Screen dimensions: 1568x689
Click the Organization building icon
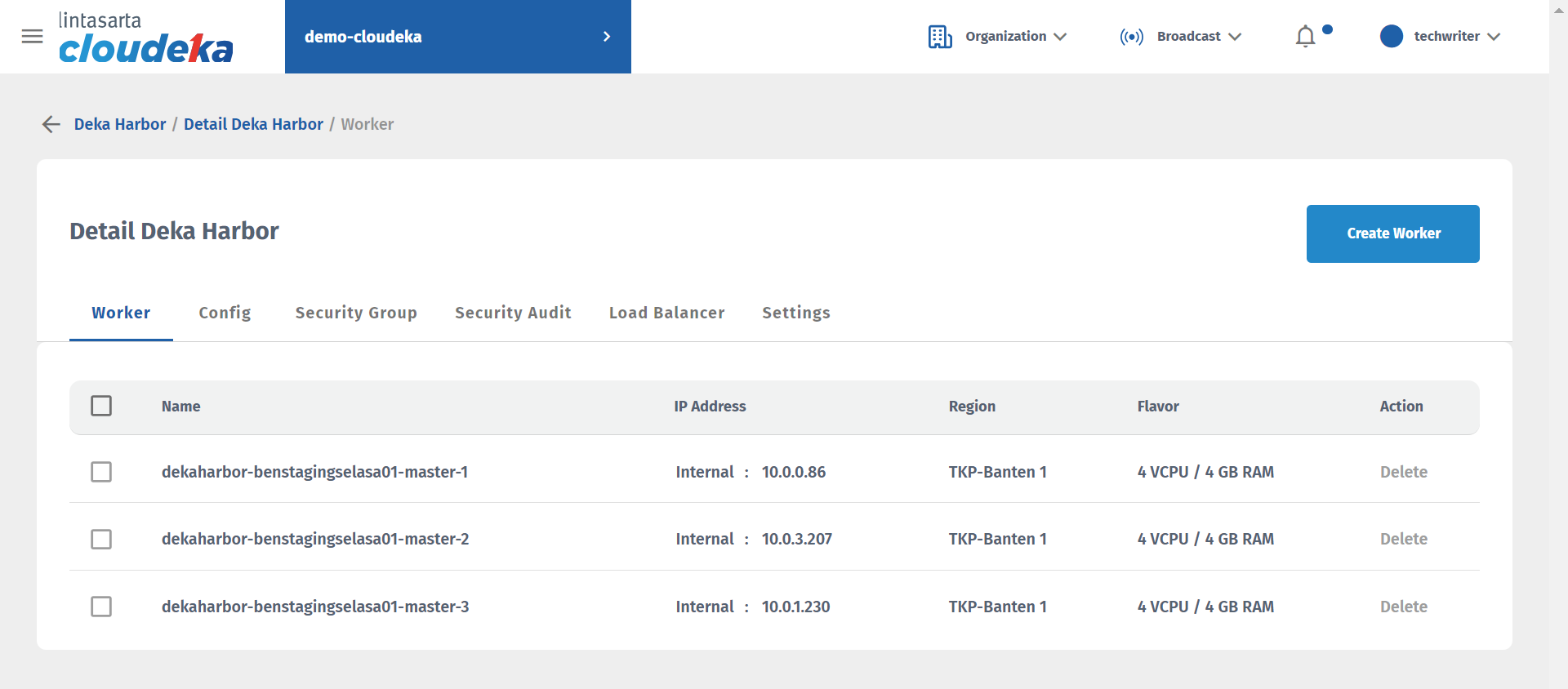(x=939, y=37)
